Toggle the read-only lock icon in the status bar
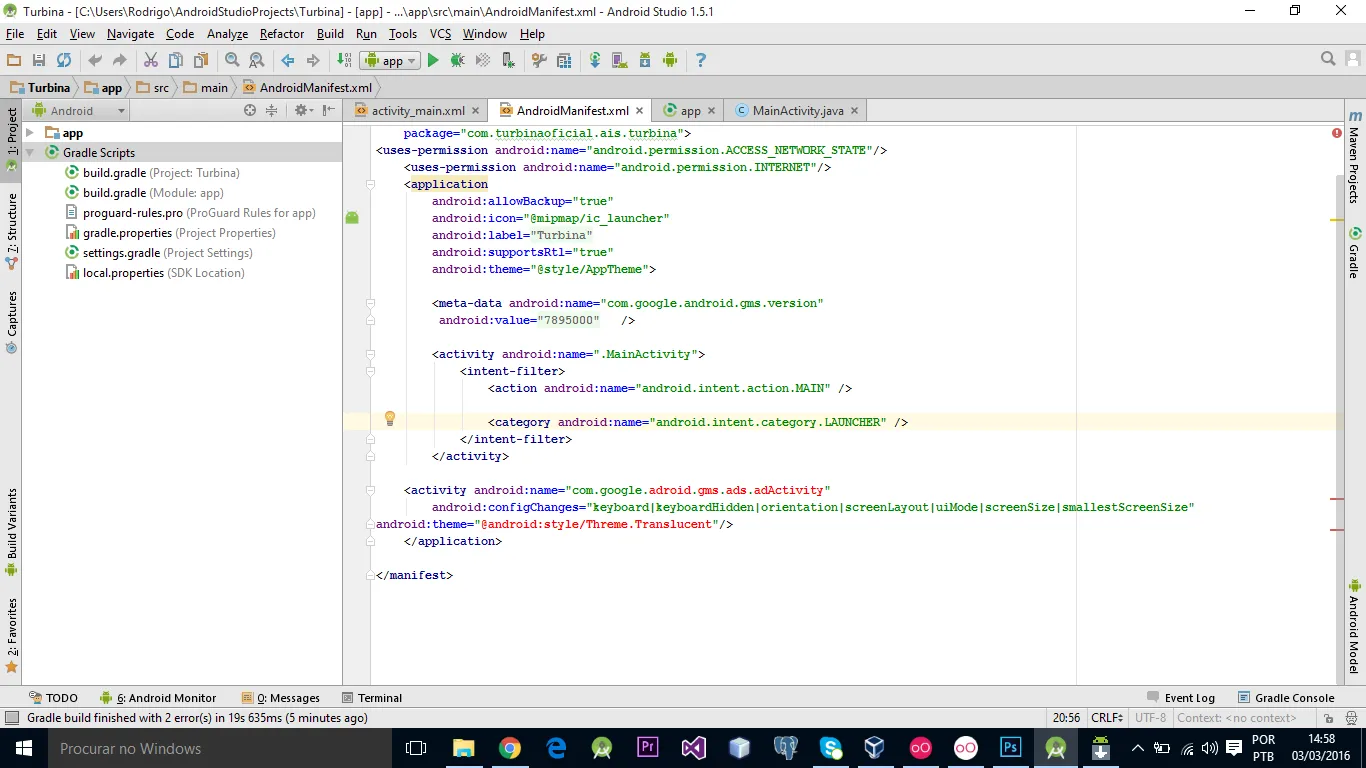Image resolution: width=1366 pixels, height=768 pixels. [1329, 718]
